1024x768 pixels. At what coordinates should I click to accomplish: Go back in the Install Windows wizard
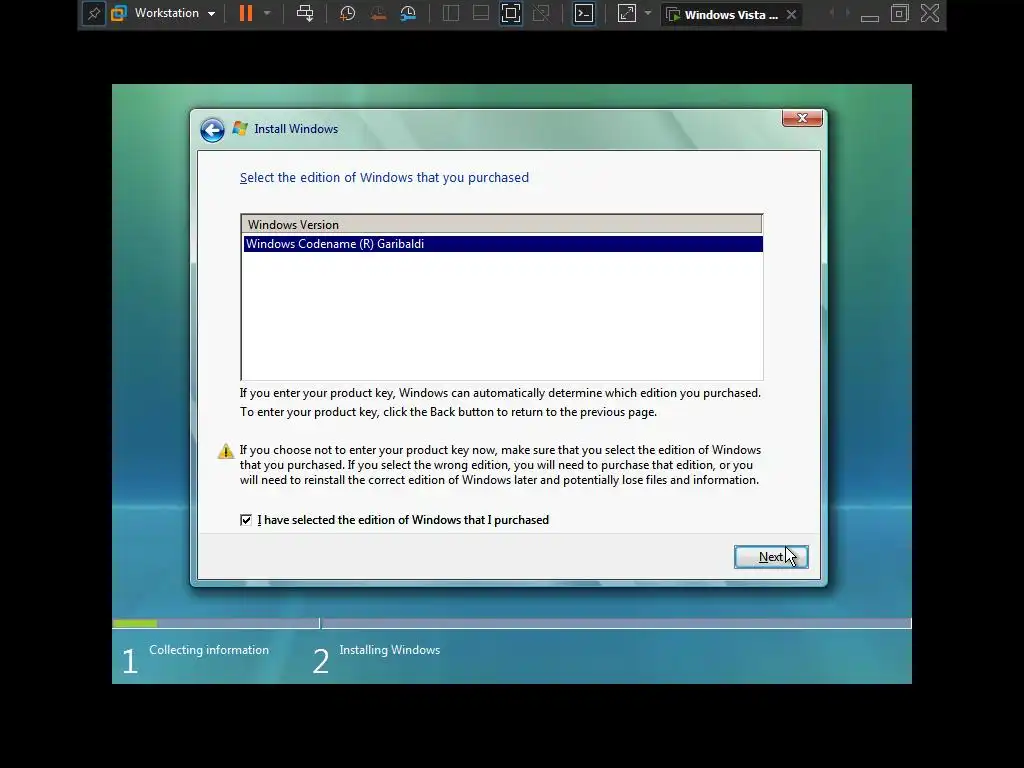212,130
